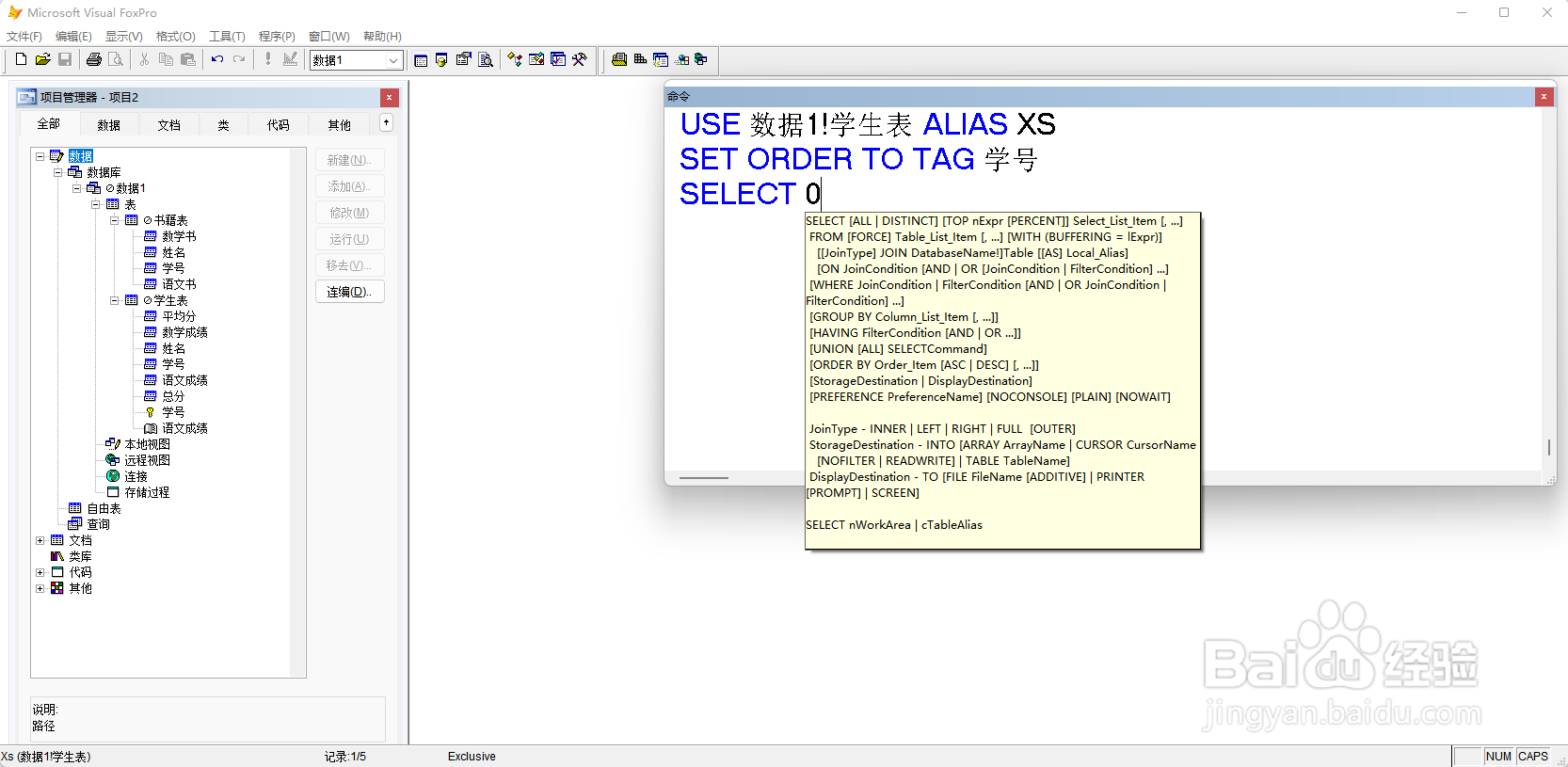Viewport: 1568px width, 767px height.
Task: Click the New file toolbar icon
Action: click(21, 59)
